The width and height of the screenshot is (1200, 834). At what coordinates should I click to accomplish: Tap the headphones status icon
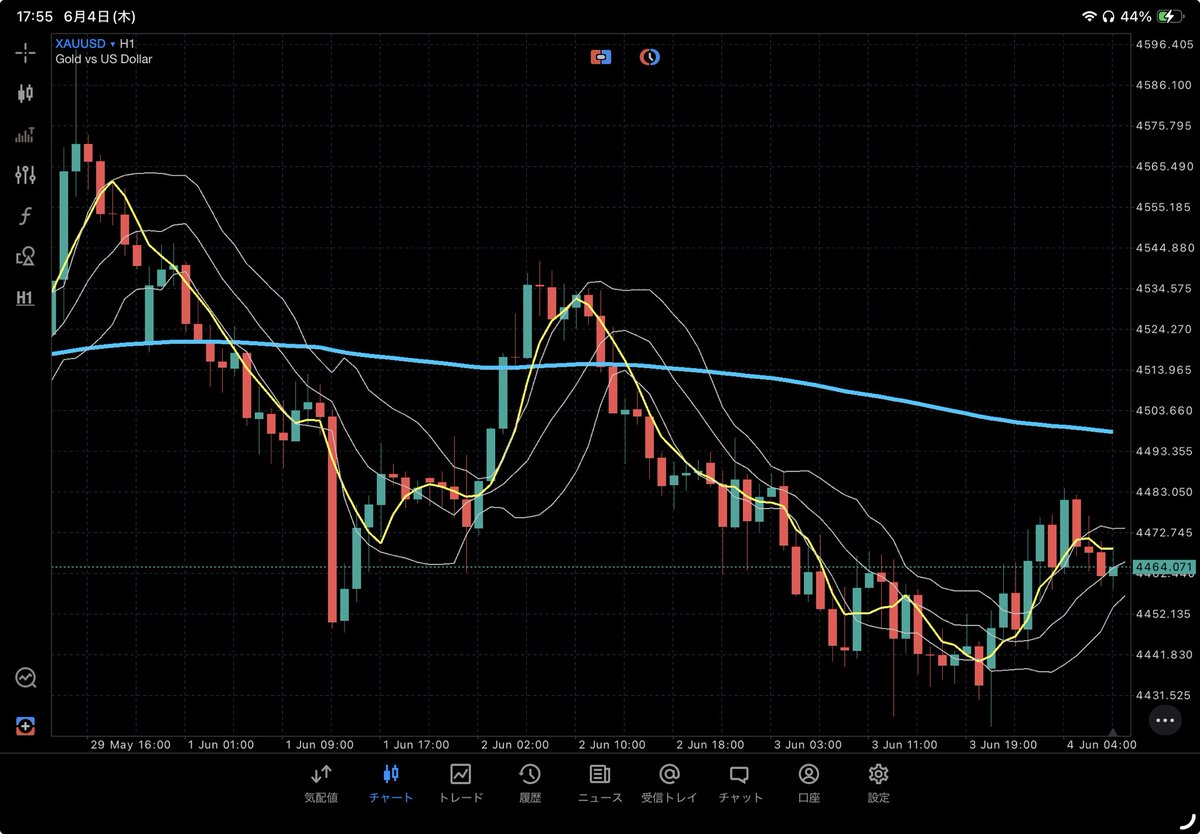pos(1109,16)
